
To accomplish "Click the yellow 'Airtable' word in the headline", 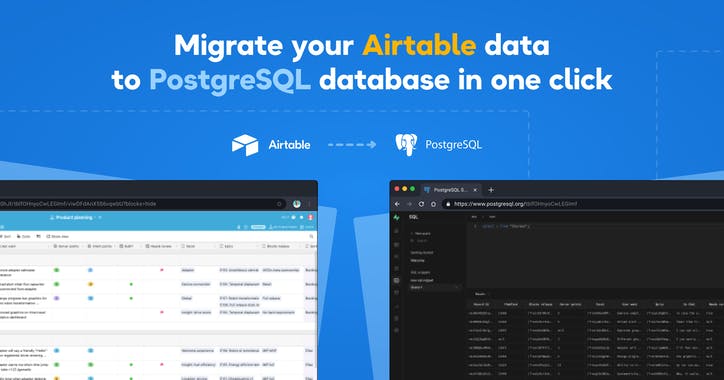I will (419, 45).
